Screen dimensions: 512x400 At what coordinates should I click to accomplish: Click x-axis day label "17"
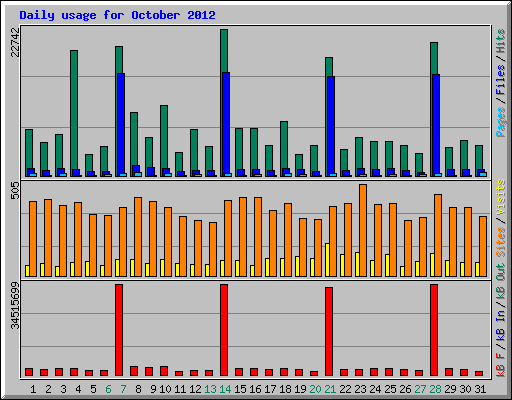point(270,389)
